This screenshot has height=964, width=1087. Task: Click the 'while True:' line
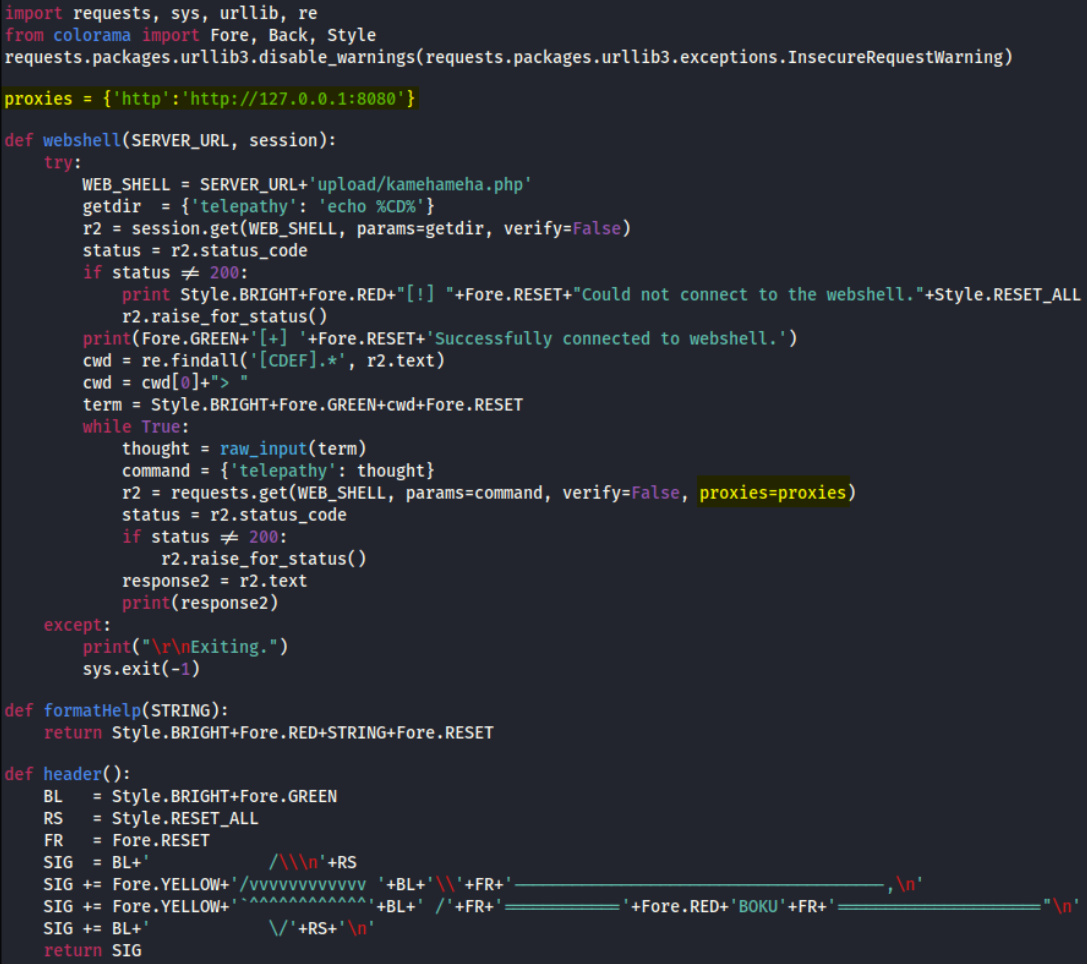click(x=135, y=427)
